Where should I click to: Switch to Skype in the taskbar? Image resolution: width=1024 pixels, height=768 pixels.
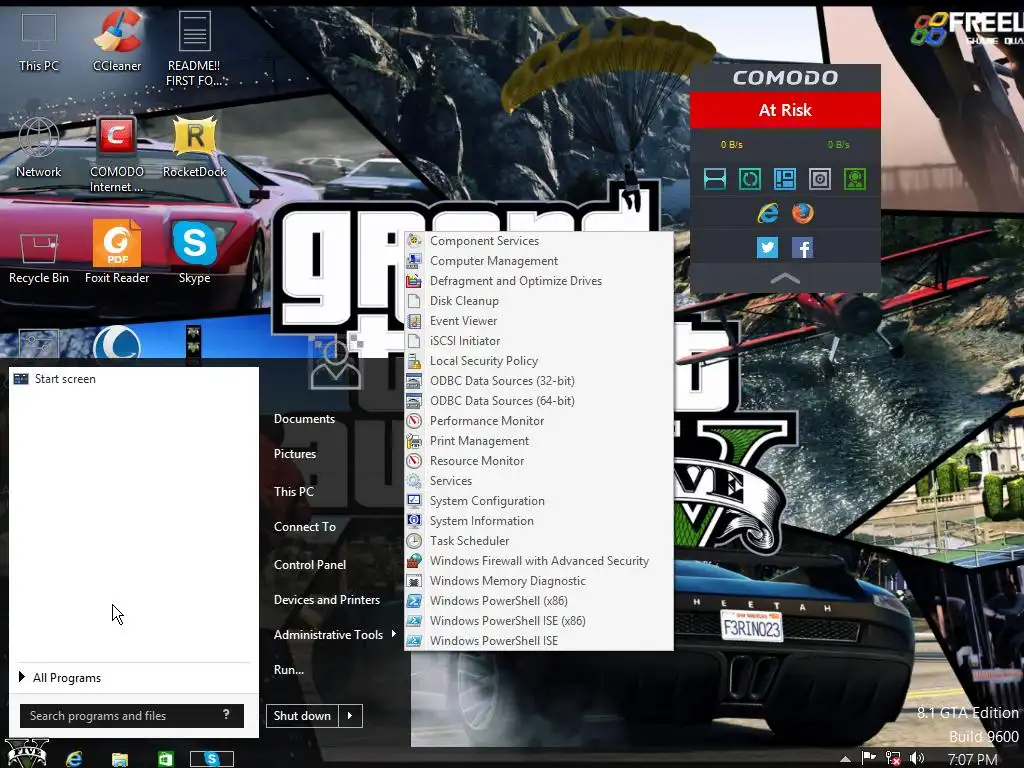click(x=212, y=758)
